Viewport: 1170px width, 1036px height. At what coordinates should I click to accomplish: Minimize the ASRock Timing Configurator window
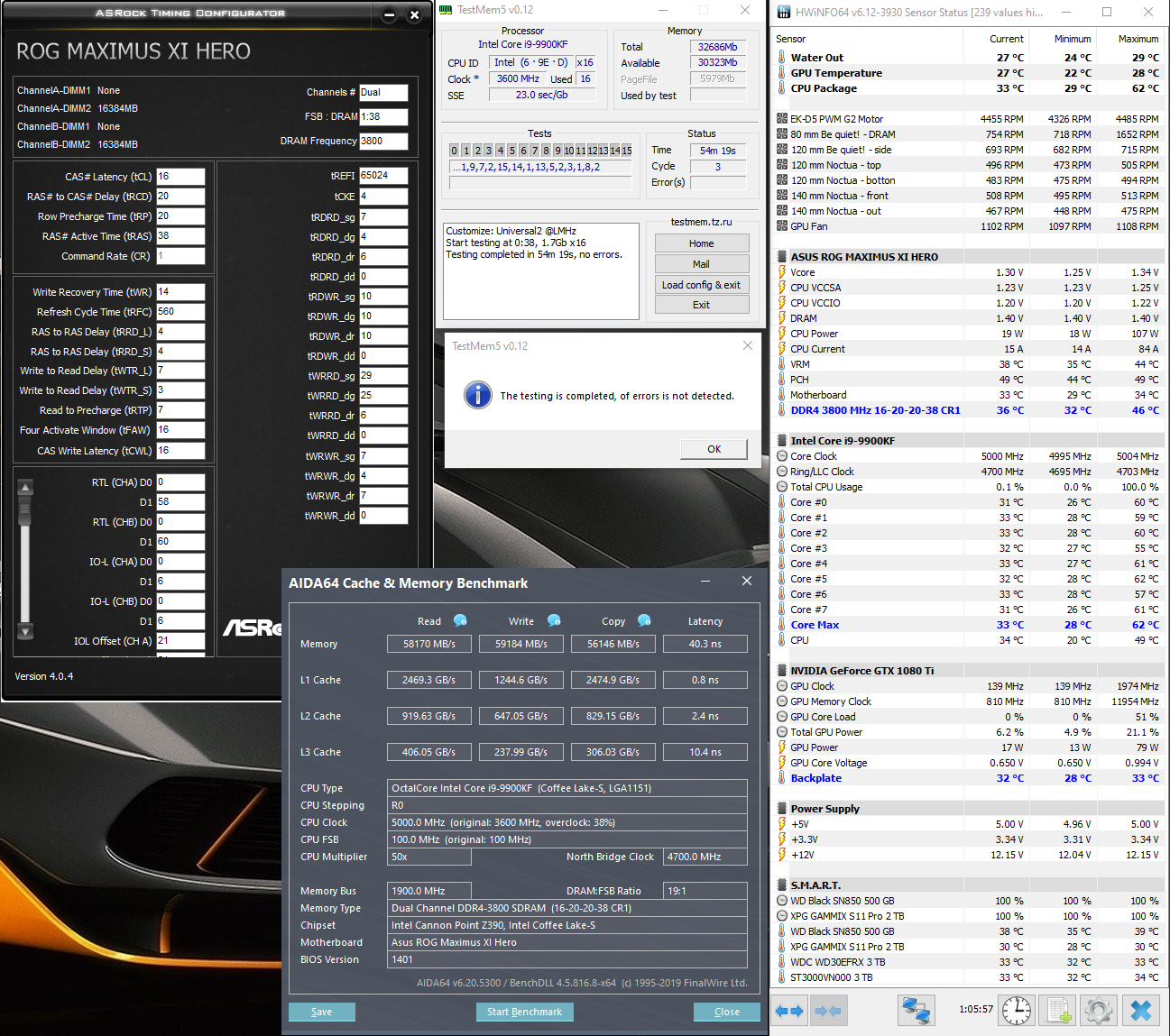[389, 15]
